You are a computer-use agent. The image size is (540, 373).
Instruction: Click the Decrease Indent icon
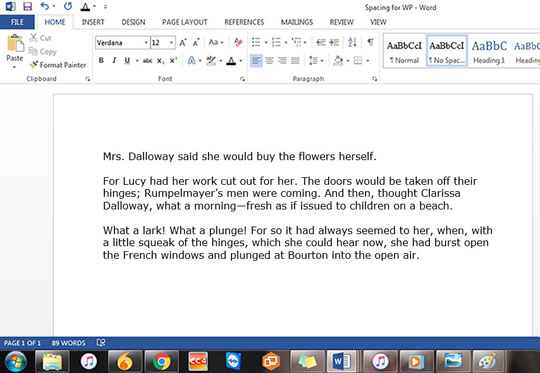tap(321, 42)
